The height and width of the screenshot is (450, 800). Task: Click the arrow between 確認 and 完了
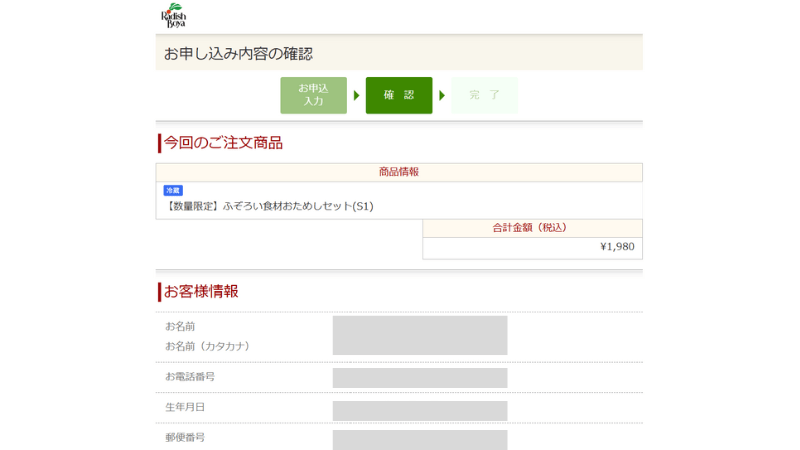pos(442,96)
